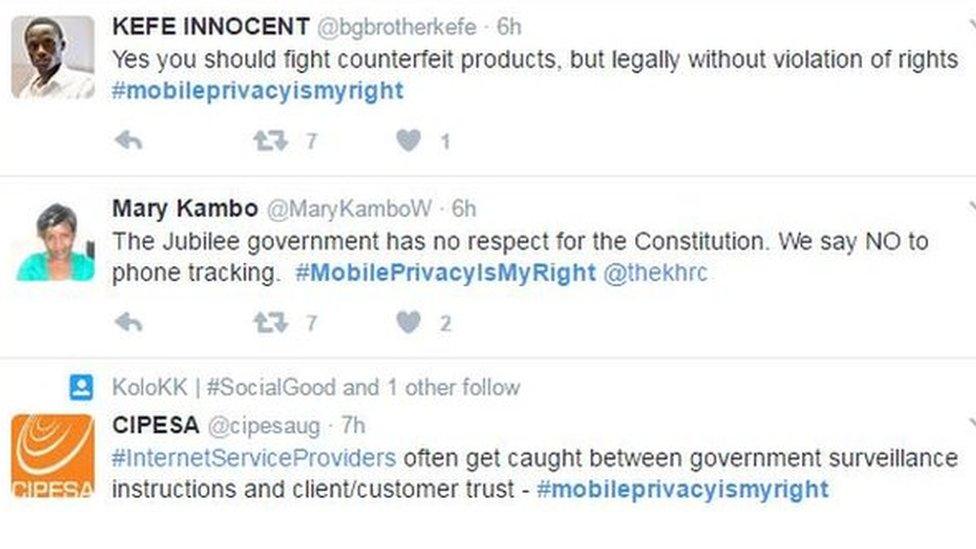Open #MobilePrivacyIsMyRight hashtag in Mary's tweet
976x549 pixels.
click(x=445, y=272)
